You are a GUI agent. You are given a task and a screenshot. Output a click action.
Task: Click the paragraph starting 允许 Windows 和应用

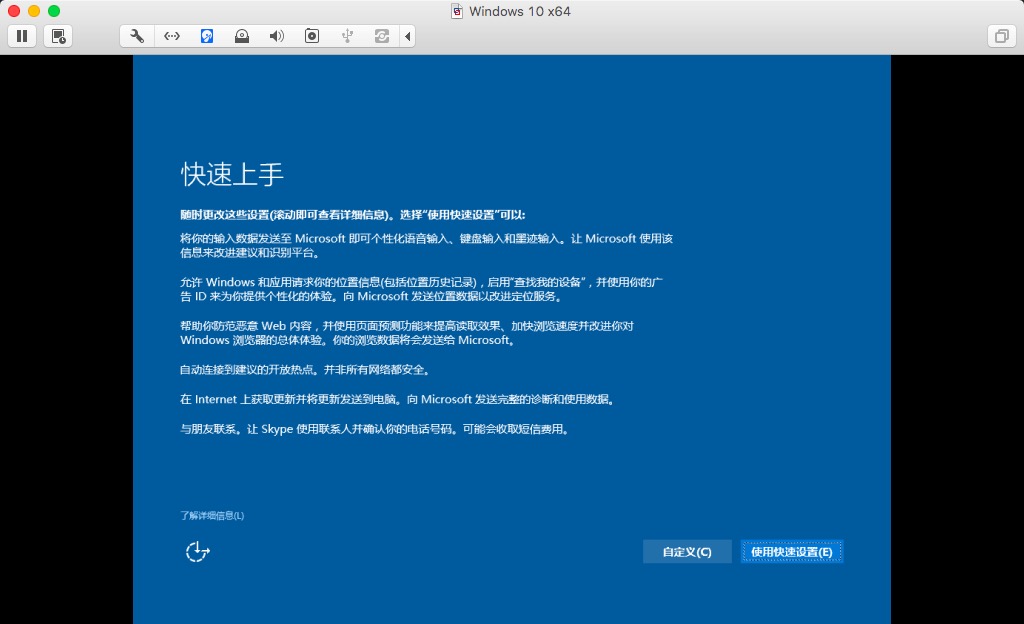[x=422, y=289]
